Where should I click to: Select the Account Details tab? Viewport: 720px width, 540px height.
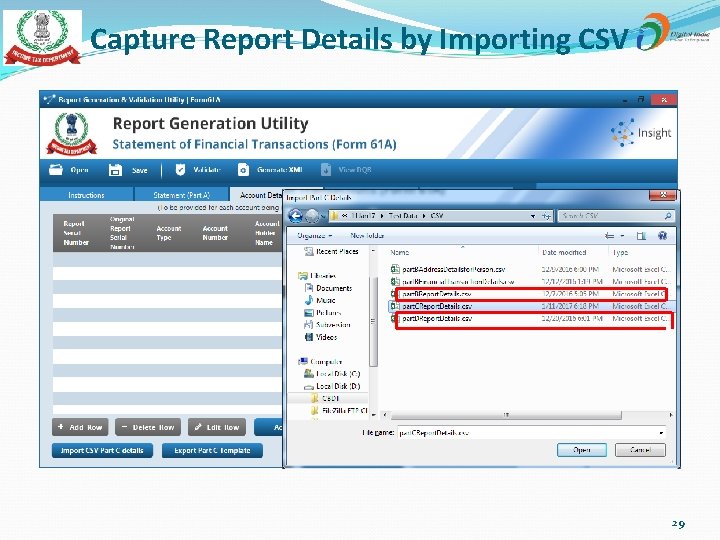tap(256, 195)
